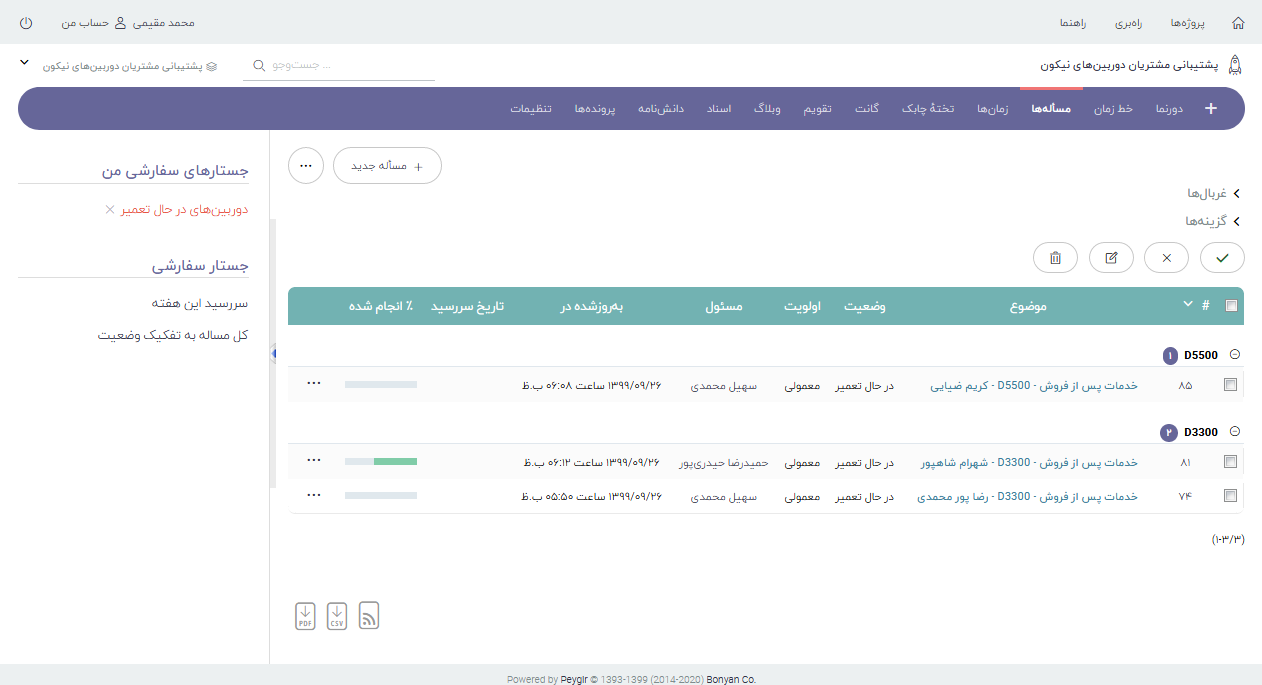Open issue link for کریم ضیایی
Viewport: 1262px width, 685px height.
tap(1034, 385)
